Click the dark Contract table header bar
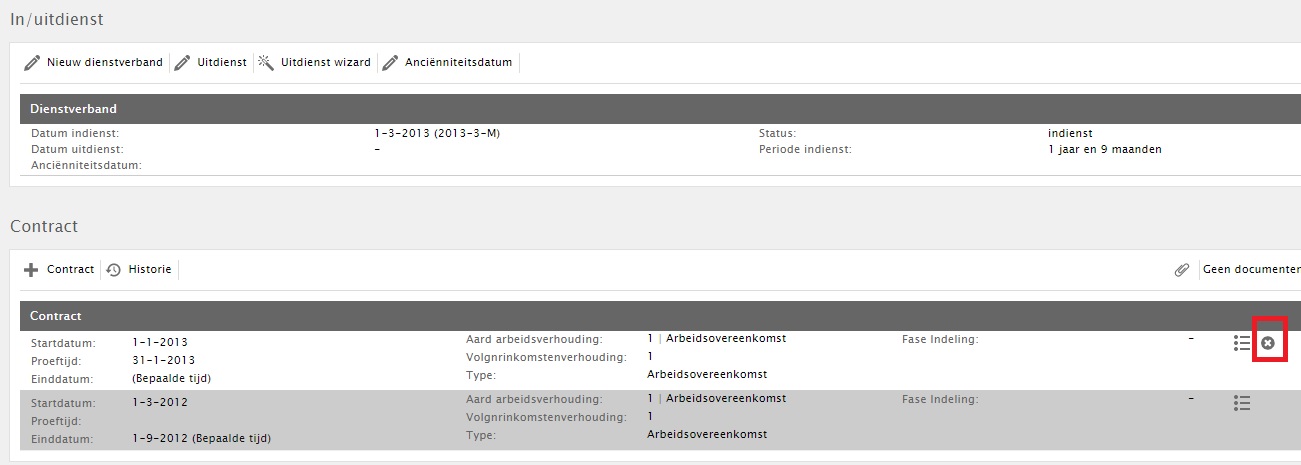 (660, 316)
